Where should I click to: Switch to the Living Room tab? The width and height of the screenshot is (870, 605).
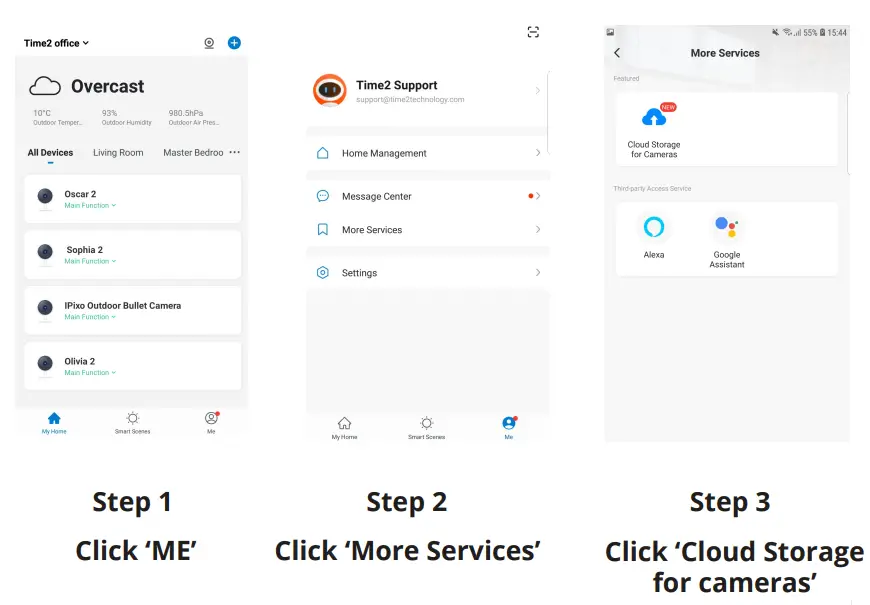click(x=118, y=153)
